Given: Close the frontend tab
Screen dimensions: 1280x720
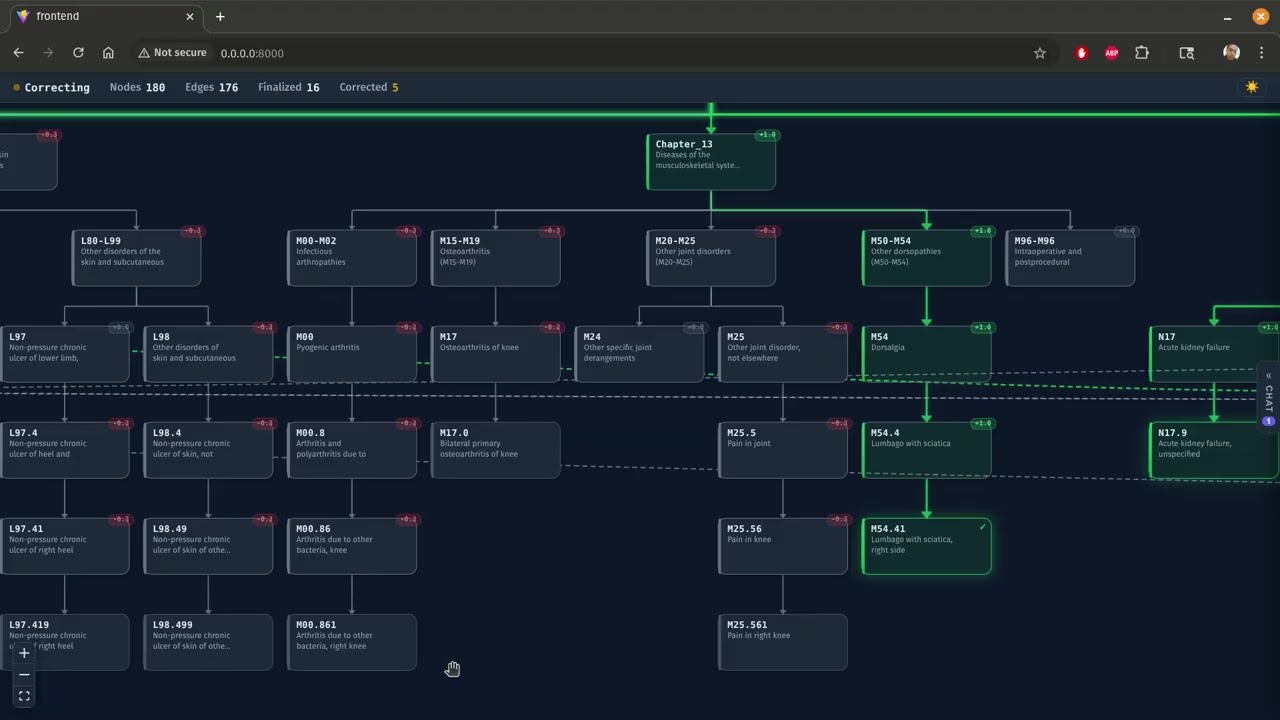Looking at the screenshot, I should [190, 17].
